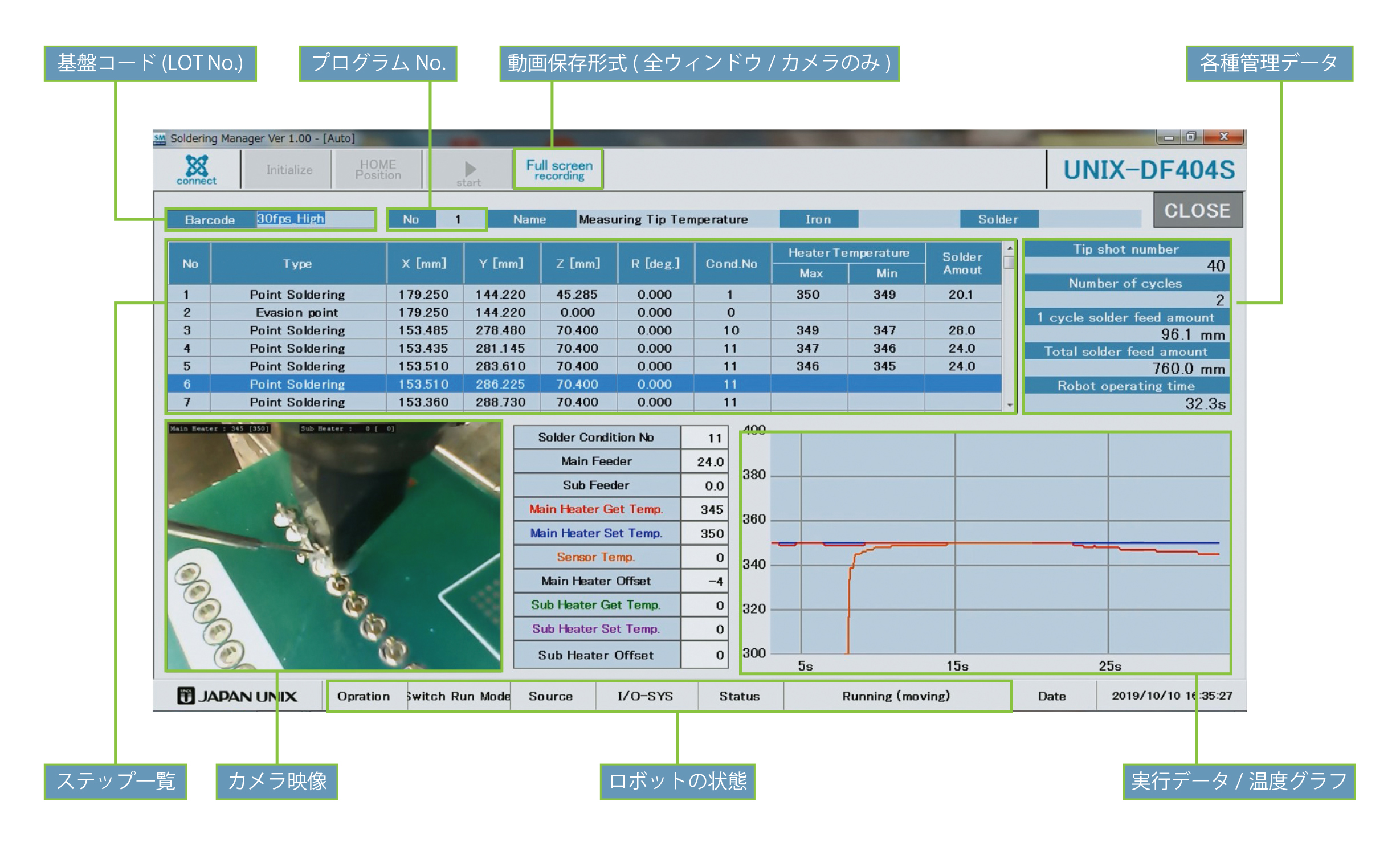Viewport: 1400px width, 842px height.
Task: Click the Sub Heater Set Temp. label
Action: (596, 629)
